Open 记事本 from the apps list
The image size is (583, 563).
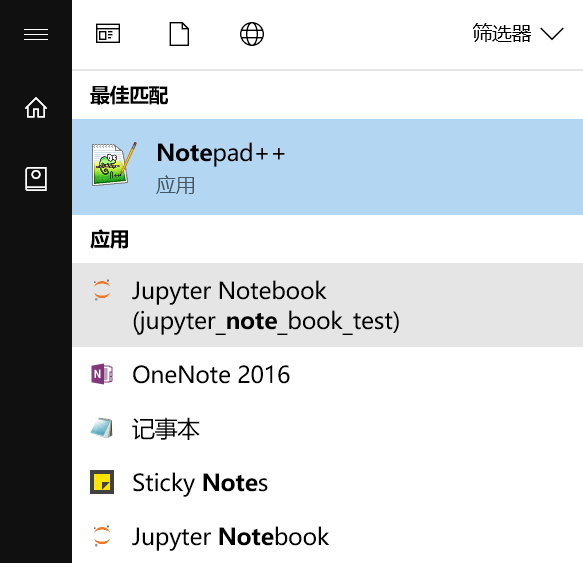click(x=328, y=428)
